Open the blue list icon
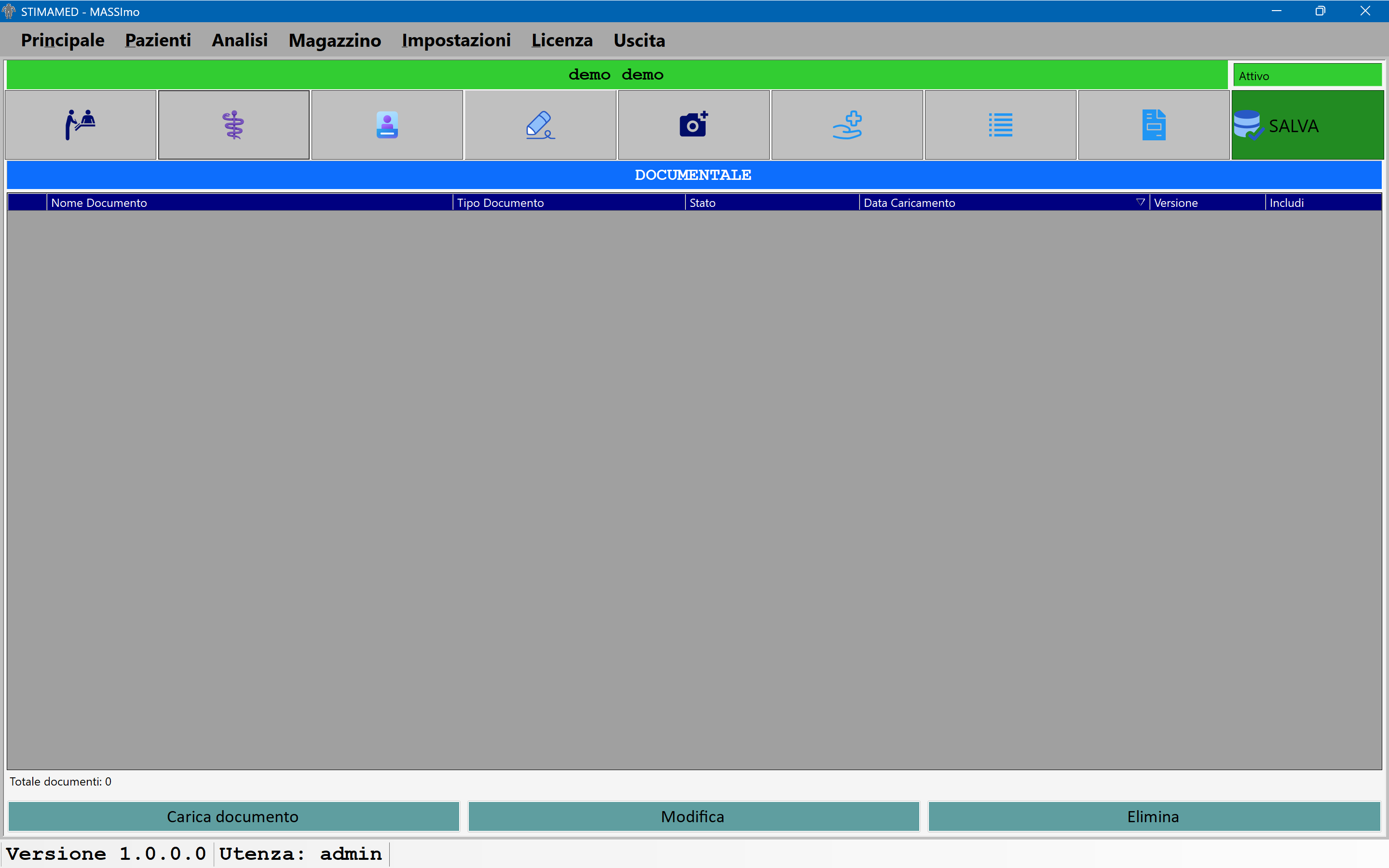1389x868 pixels. tap(1000, 124)
